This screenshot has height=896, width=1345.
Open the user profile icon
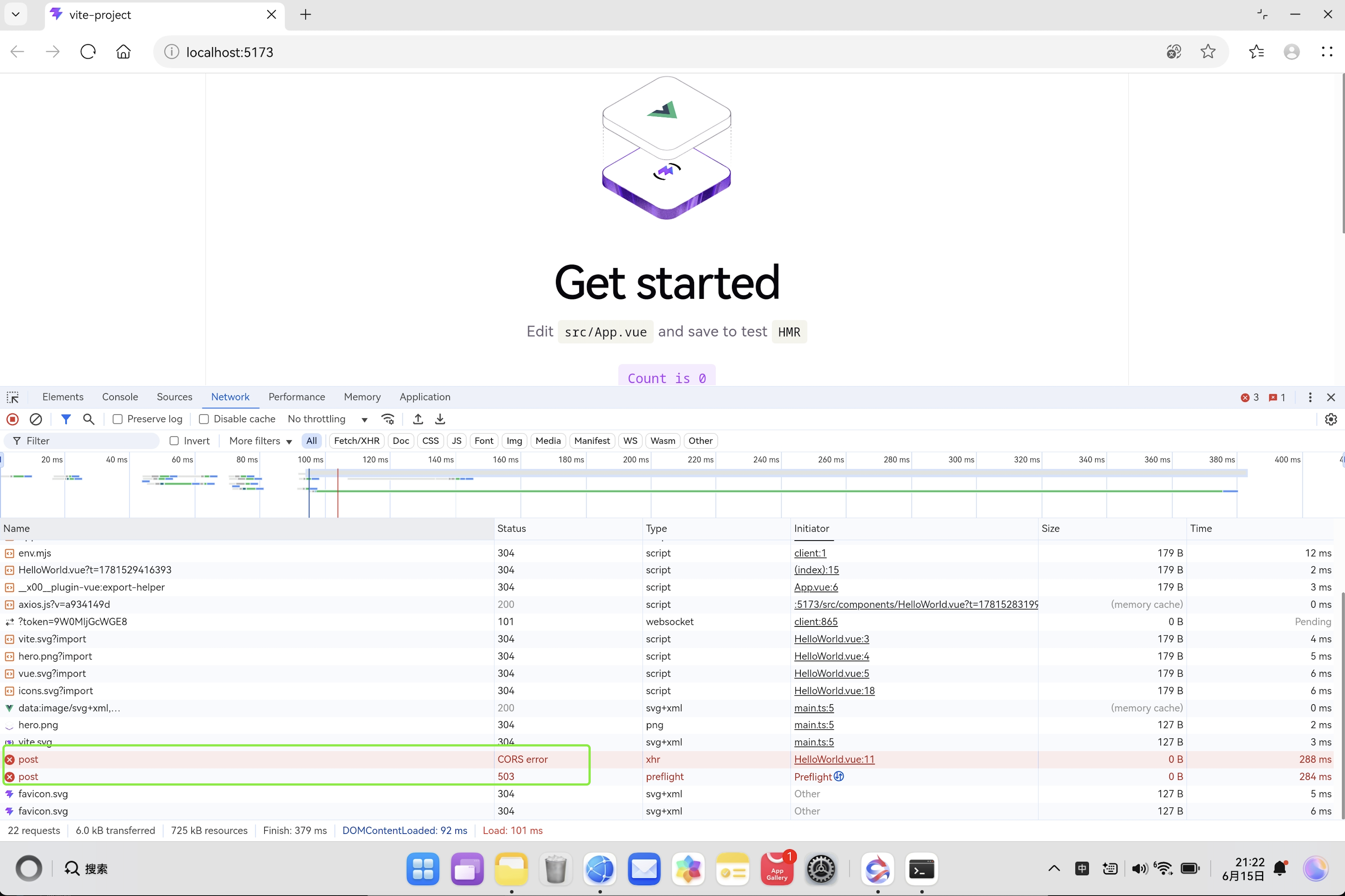pos(1292,52)
